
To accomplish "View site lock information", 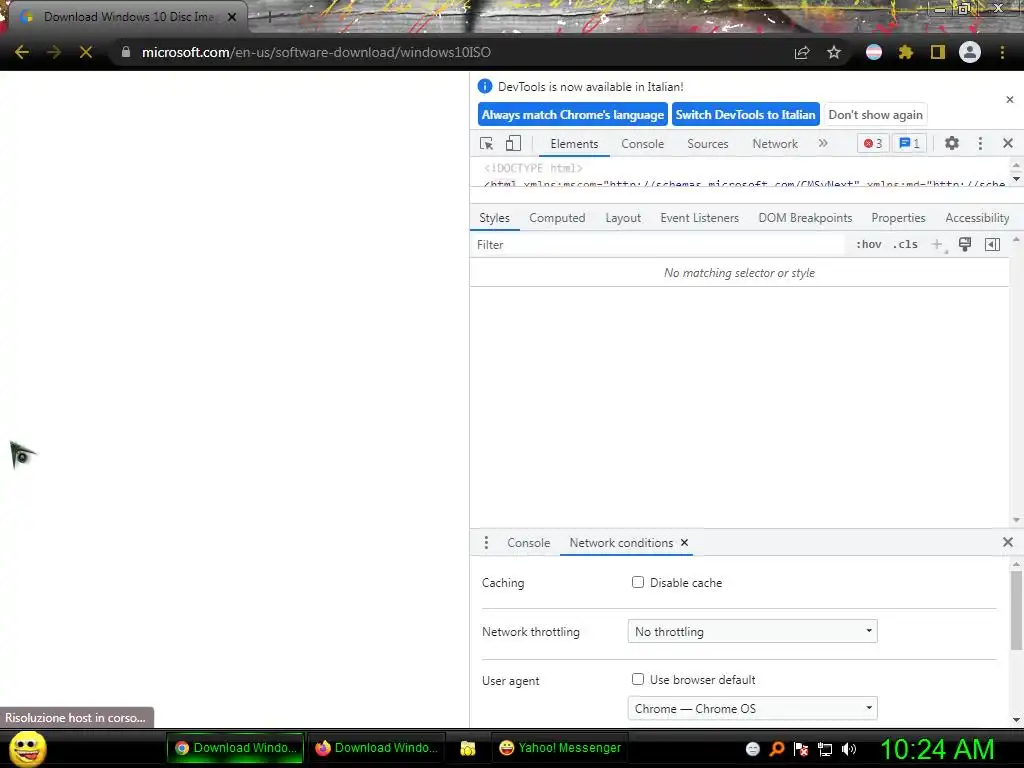I will (126, 52).
